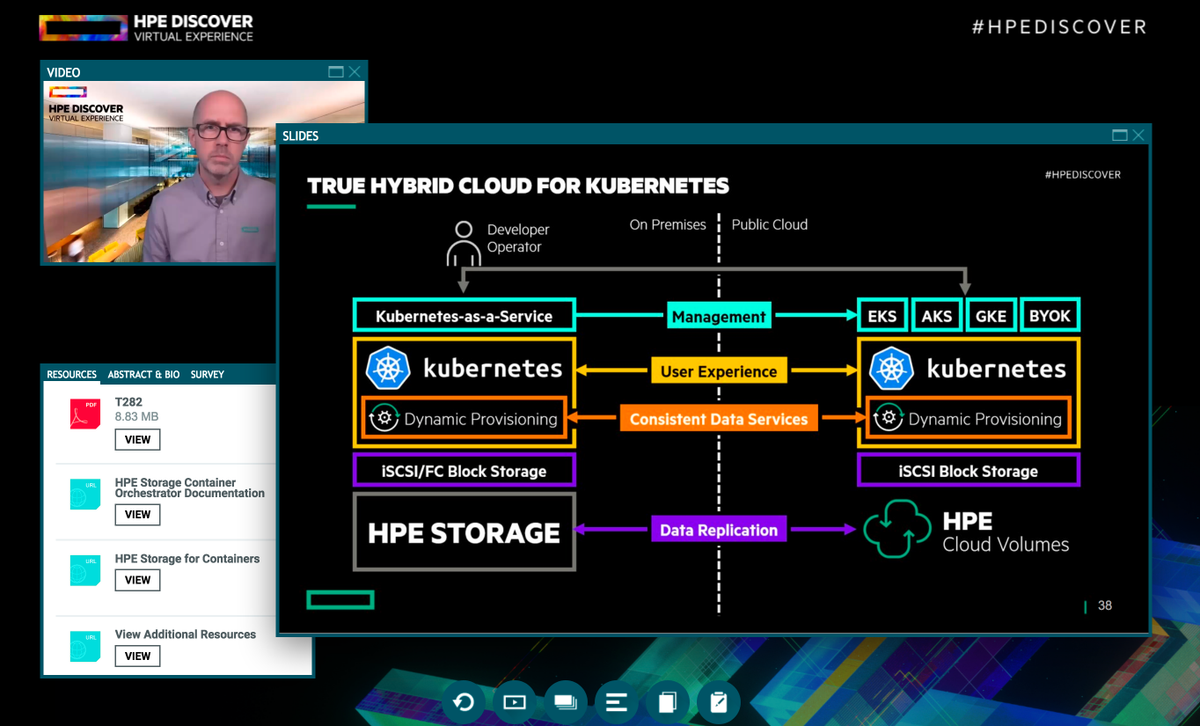The height and width of the screenshot is (726, 1200).
Task: Click the URL icon beside View Additional Resources
Action: [85, 646]
